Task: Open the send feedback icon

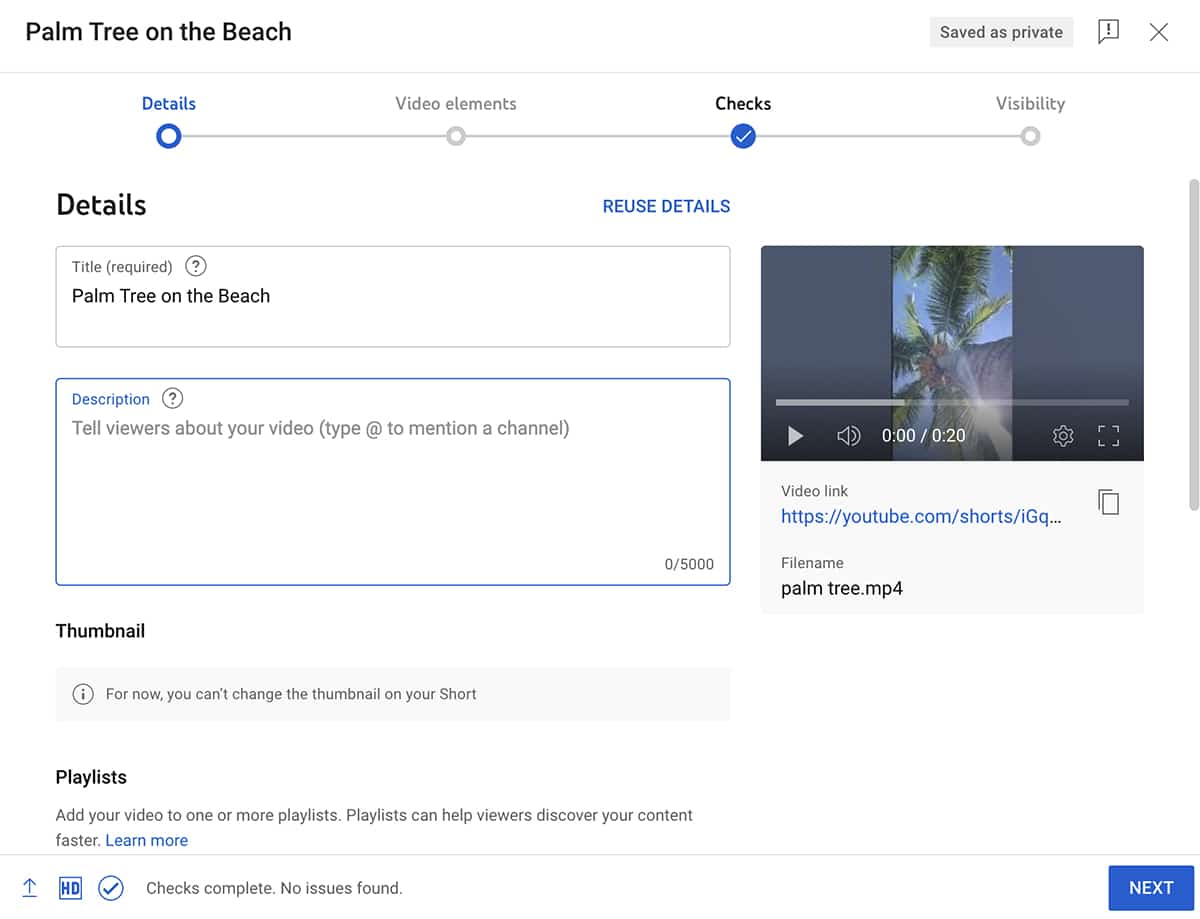Action: tap(1108, 31)
